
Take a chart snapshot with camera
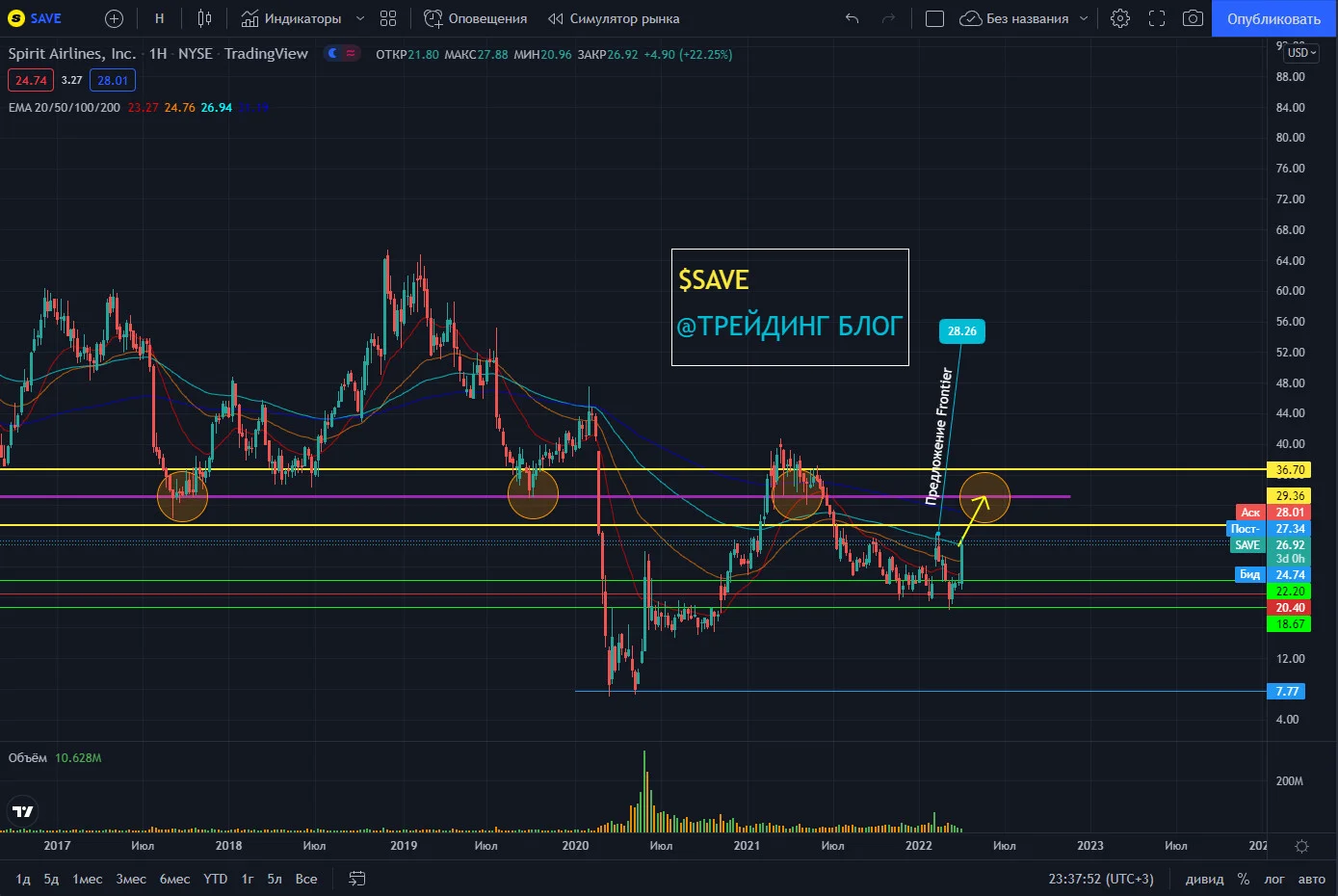click(x=1193, y=18)
